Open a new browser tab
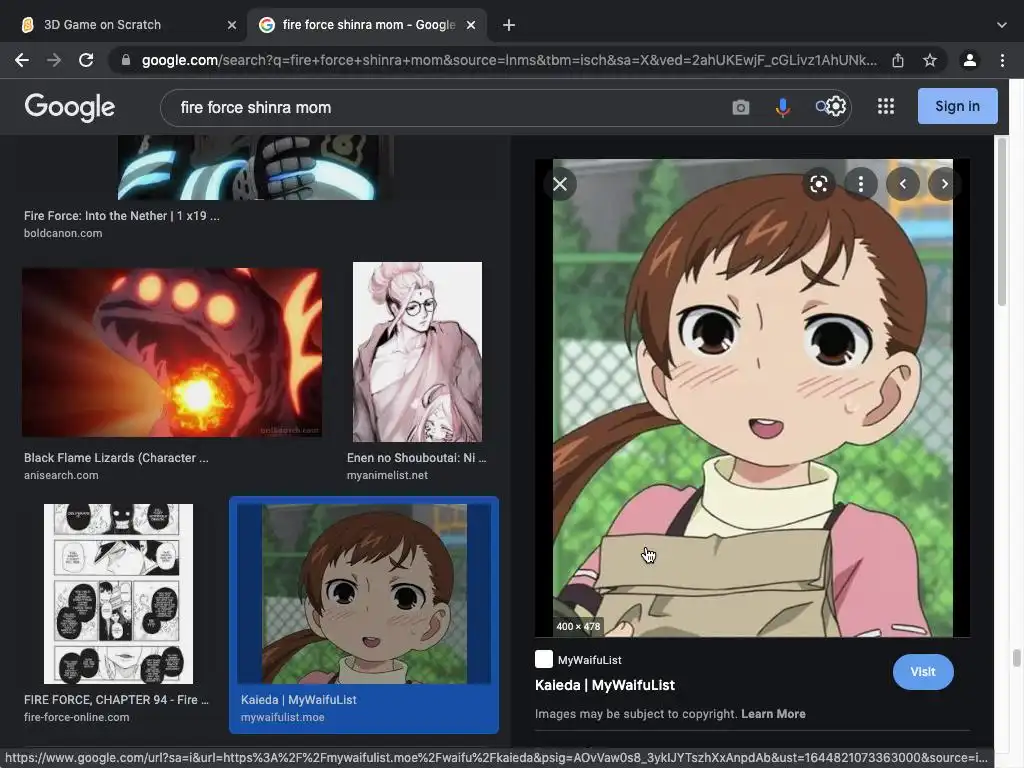This screenshot has width=1024, height=768. pos(509,25)
